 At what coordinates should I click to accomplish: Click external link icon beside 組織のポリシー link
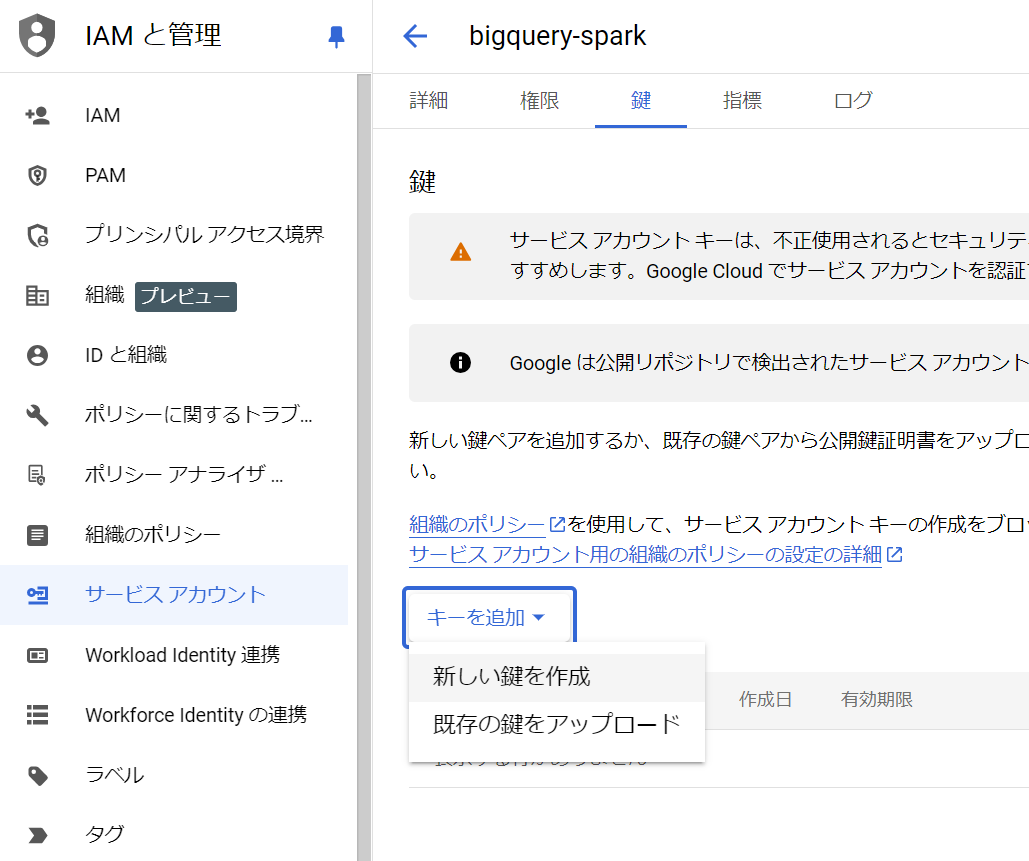tap(557, 524)
